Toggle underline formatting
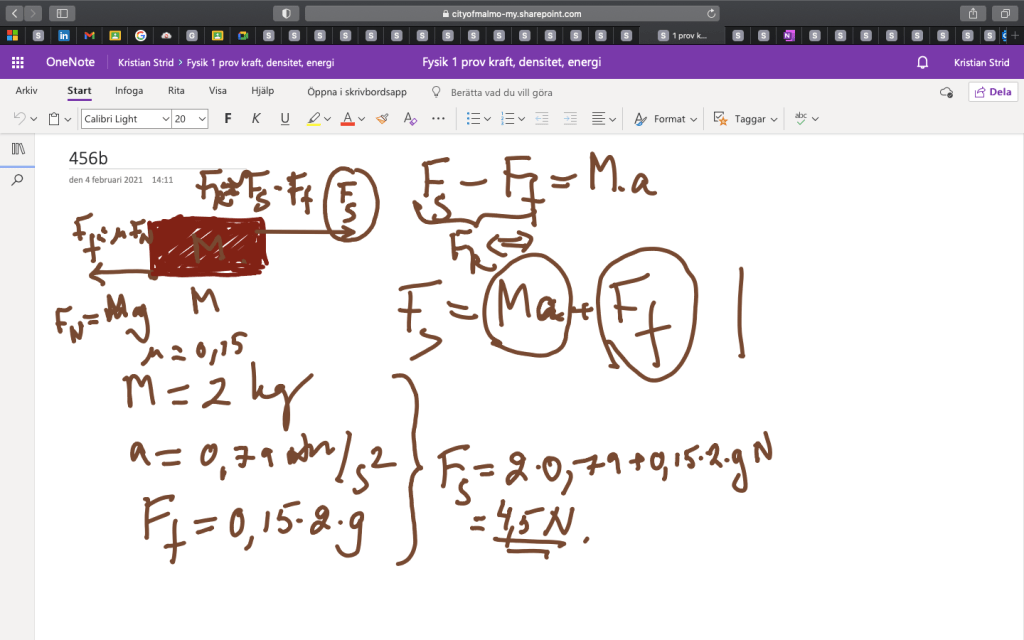This screenshot has width=1024, height=640. pyautogui.click(x=284, y=118)
